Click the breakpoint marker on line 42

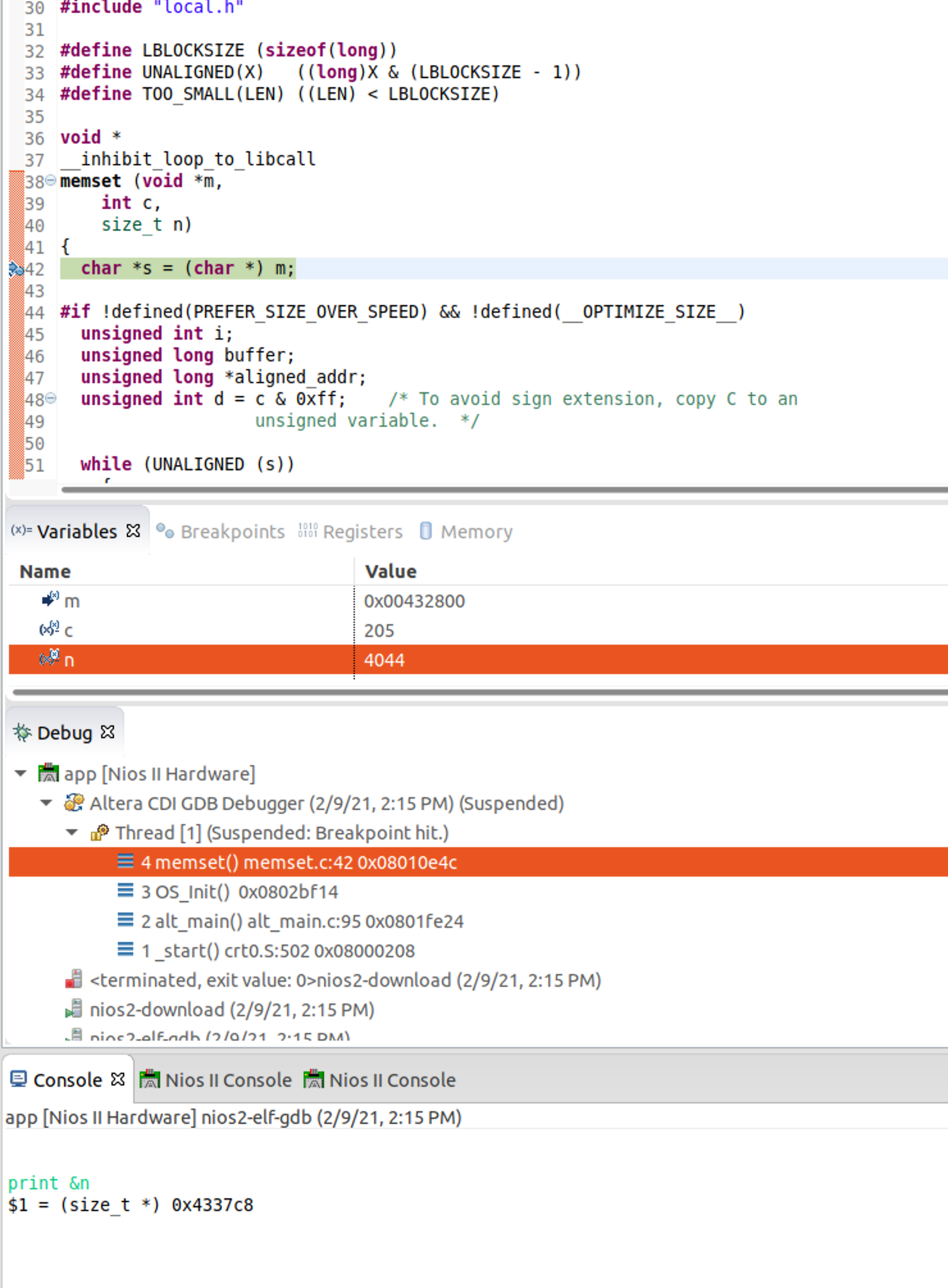pos(16,270)
